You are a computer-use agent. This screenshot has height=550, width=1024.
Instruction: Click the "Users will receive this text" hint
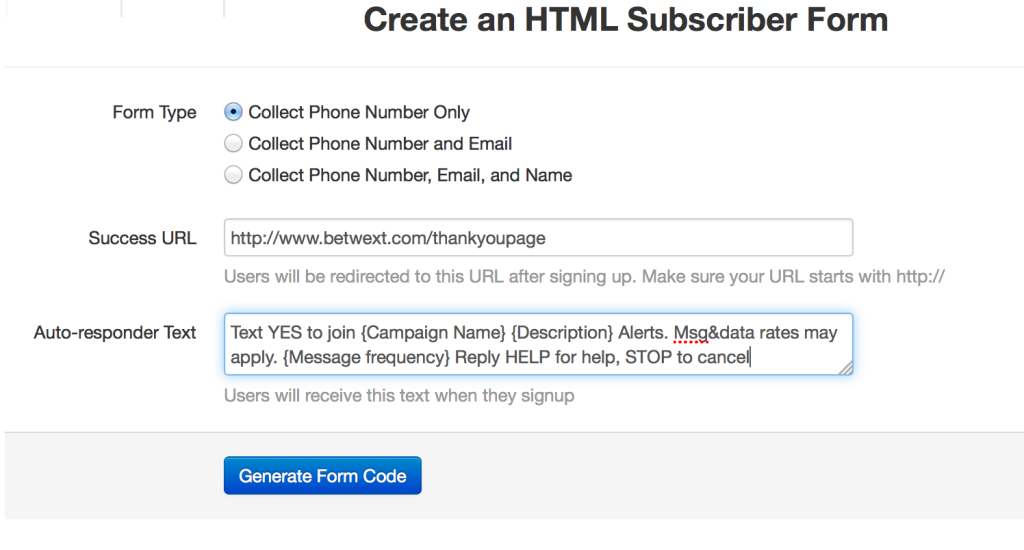click(x=399, y=395)
